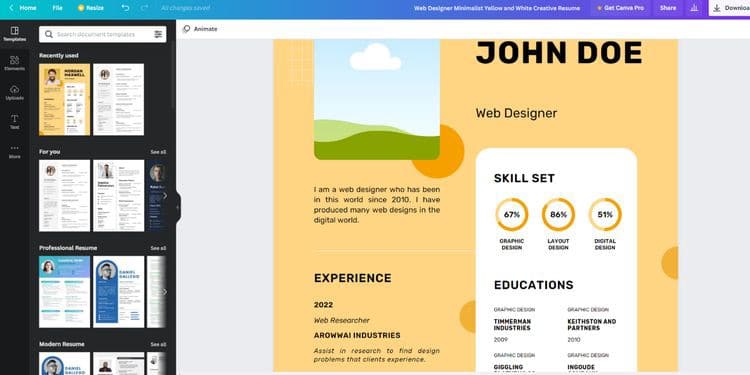Open the Elements sidebar panel
This screenshot has height=375, width=750.
(x=14, y=63)
